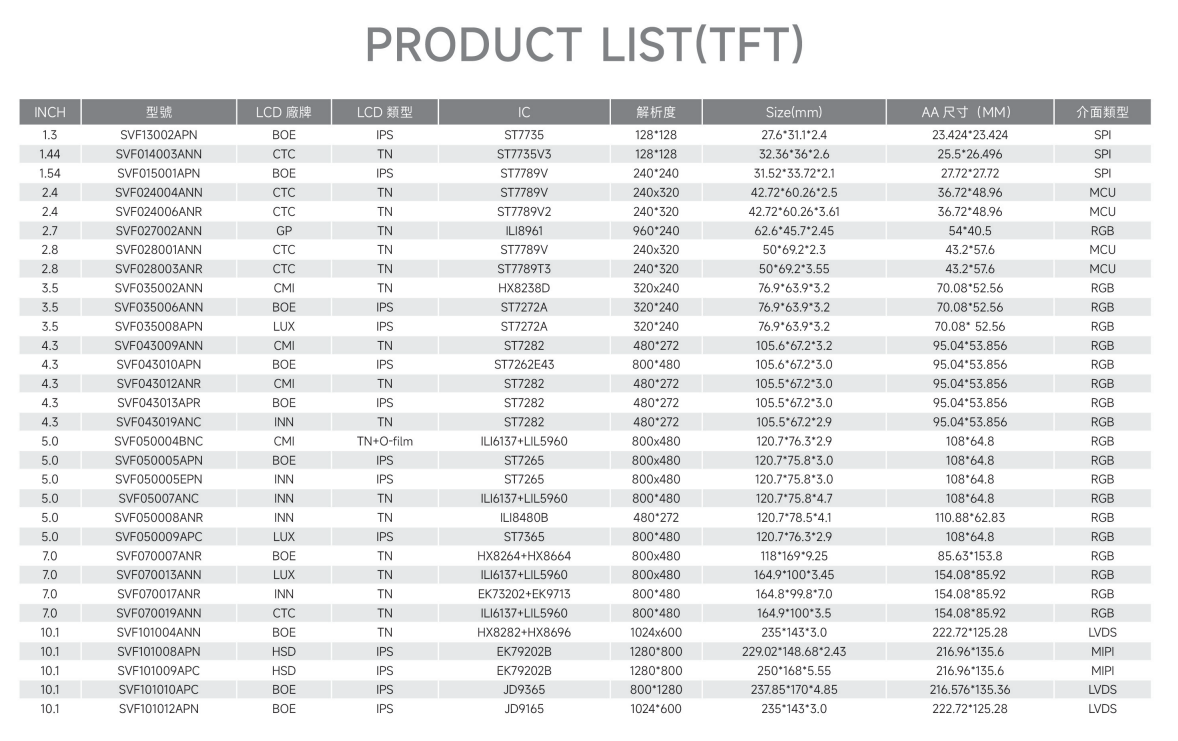Click the 介面類型 column header

1102,112
